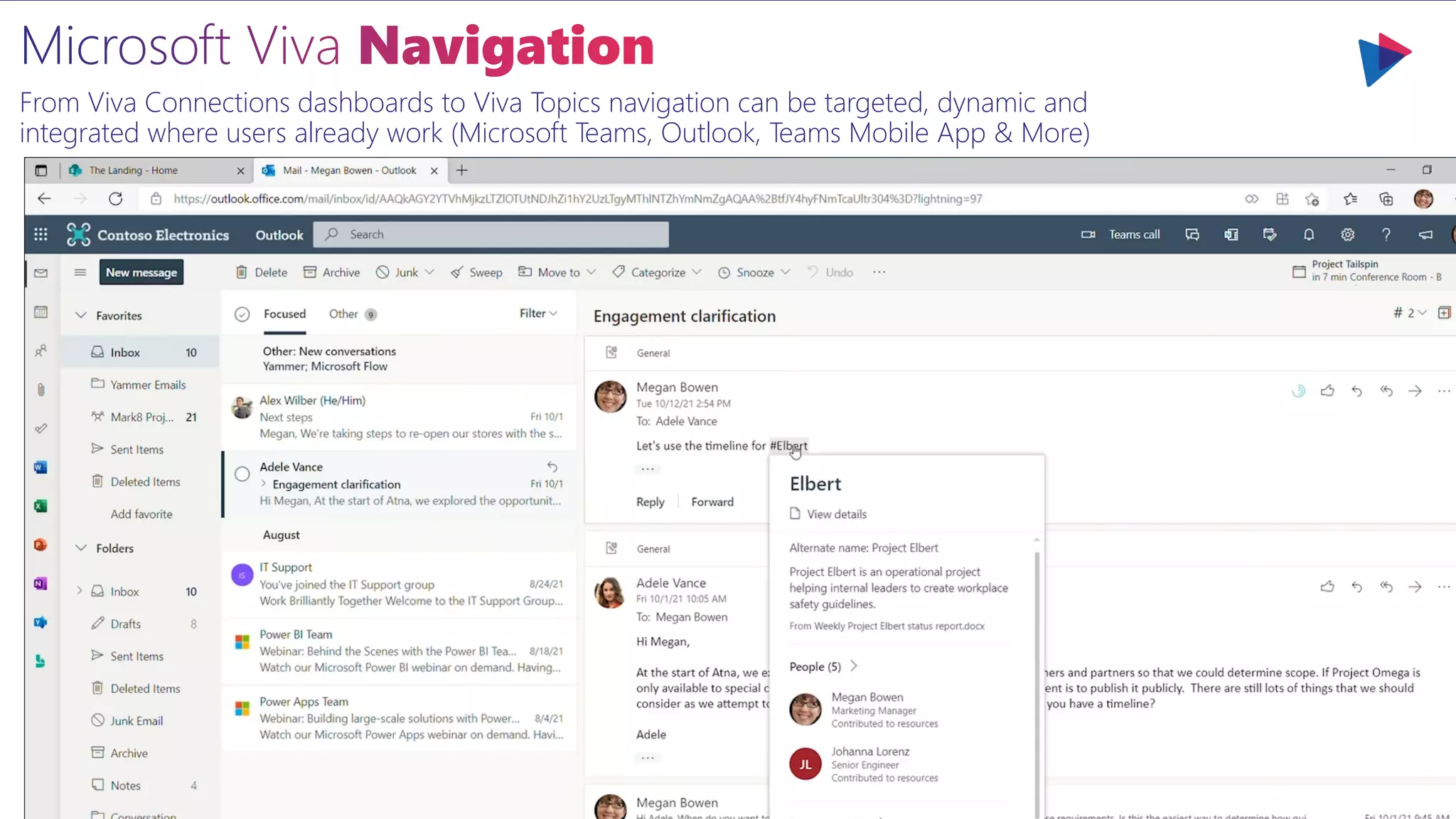Expand the Inbox folder under Folders
The height and width of the screenshot is (819, 1456).
[80, 591]
